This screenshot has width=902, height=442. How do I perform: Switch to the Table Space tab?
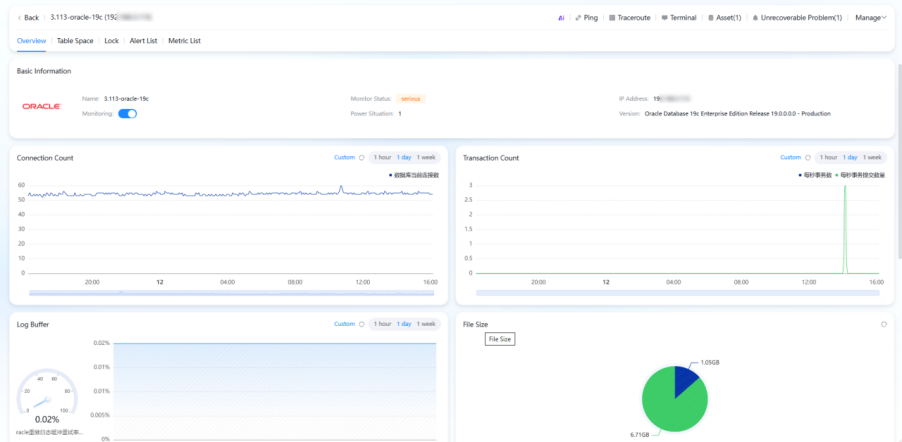pos(75,41)
